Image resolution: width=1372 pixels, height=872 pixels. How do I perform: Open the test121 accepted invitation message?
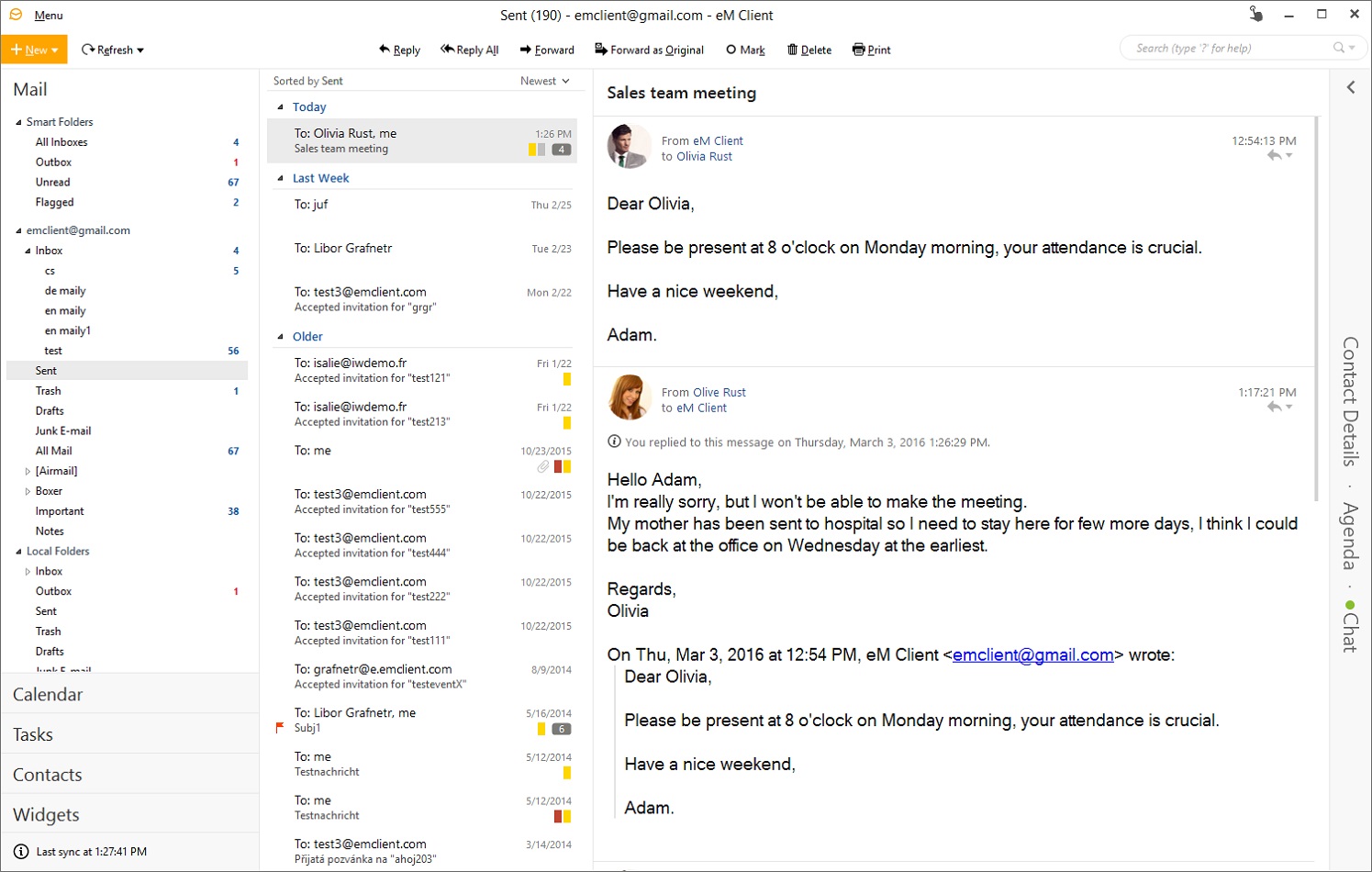[x=422, y=371]
